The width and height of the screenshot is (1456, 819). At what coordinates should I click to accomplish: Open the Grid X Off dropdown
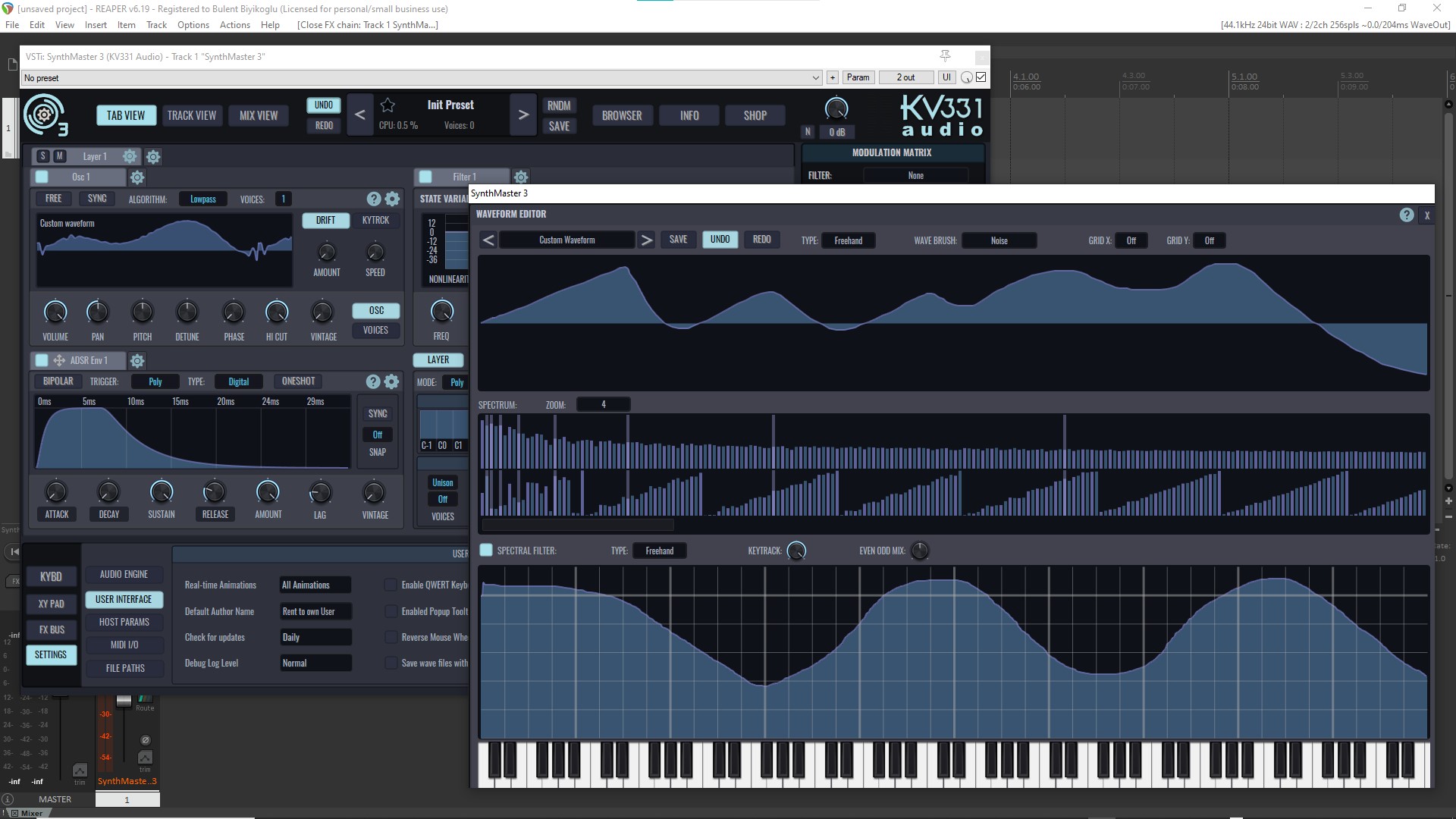1131,240
